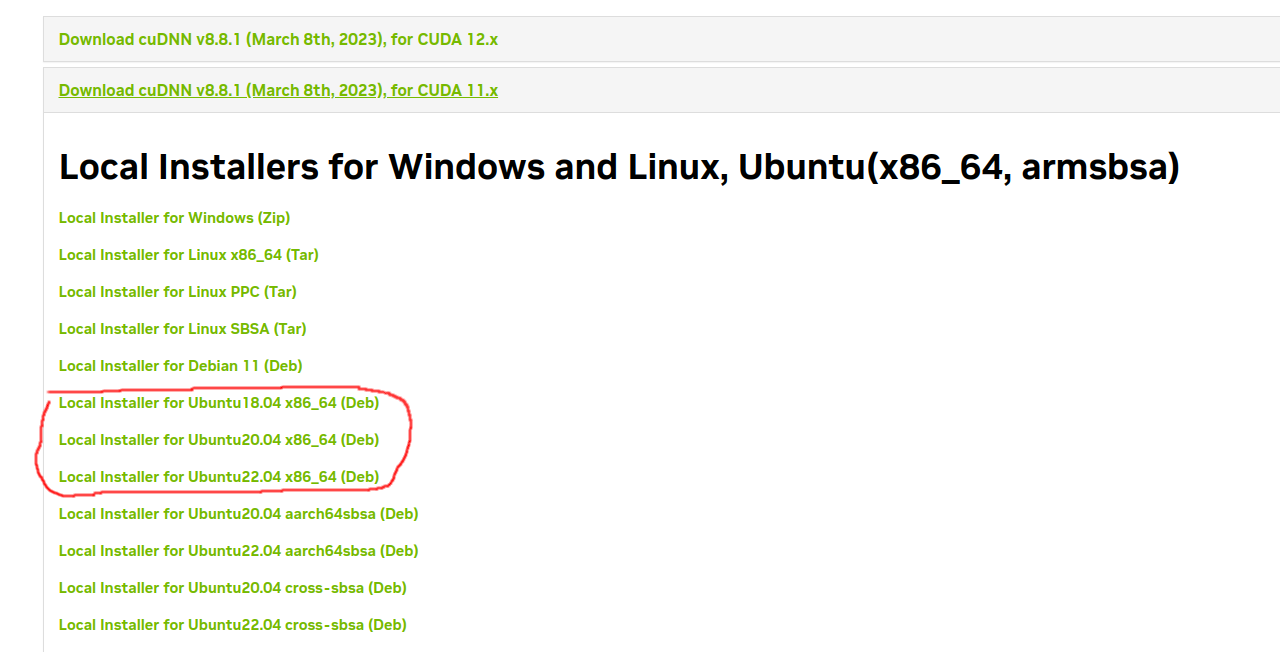The height and width of the screenshot is (652, 1280).
Task: Open the Local Installer for Windows (Zip) link
Action: (x=174, y=217)
